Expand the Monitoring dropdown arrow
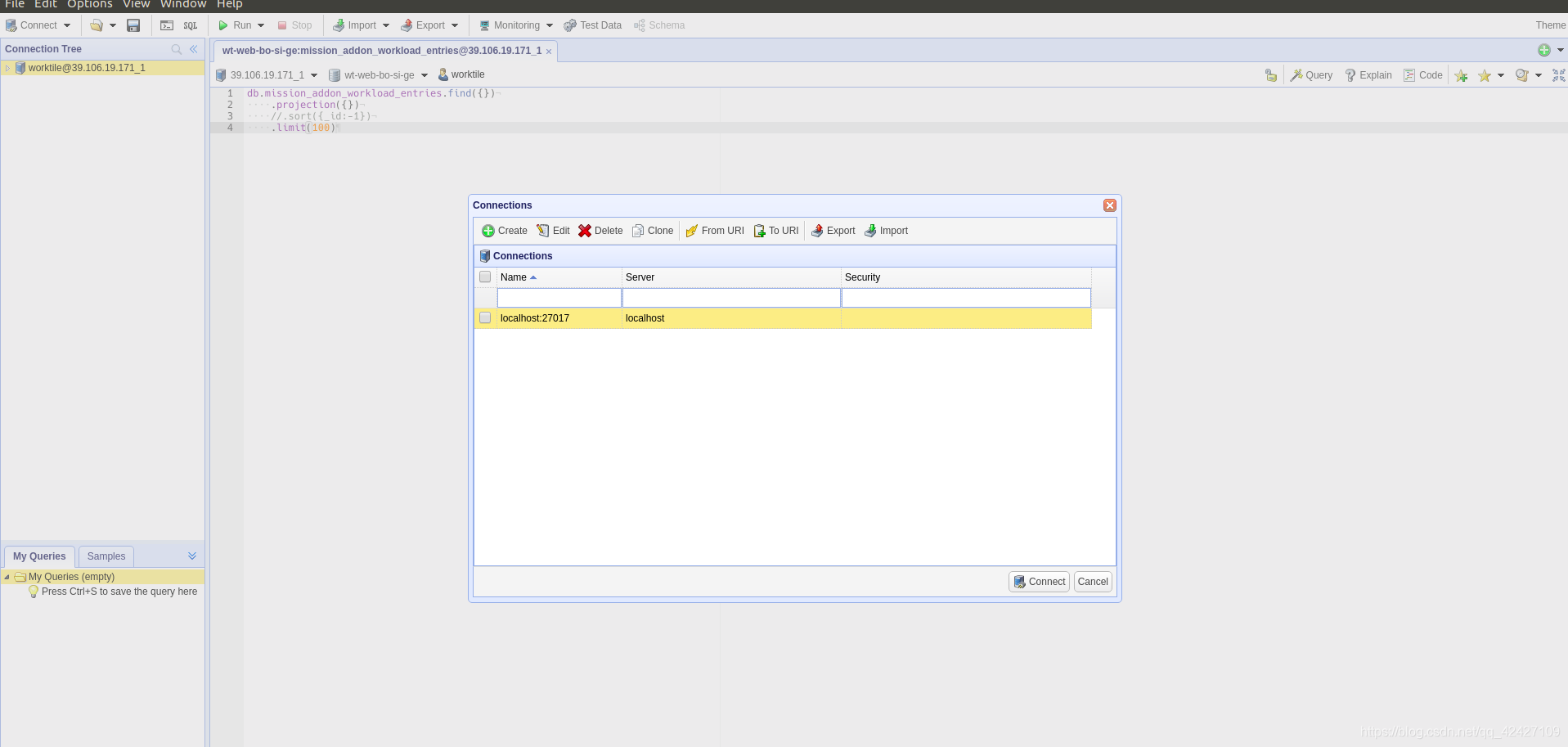The image size is (1568, 747). (550, 25)
